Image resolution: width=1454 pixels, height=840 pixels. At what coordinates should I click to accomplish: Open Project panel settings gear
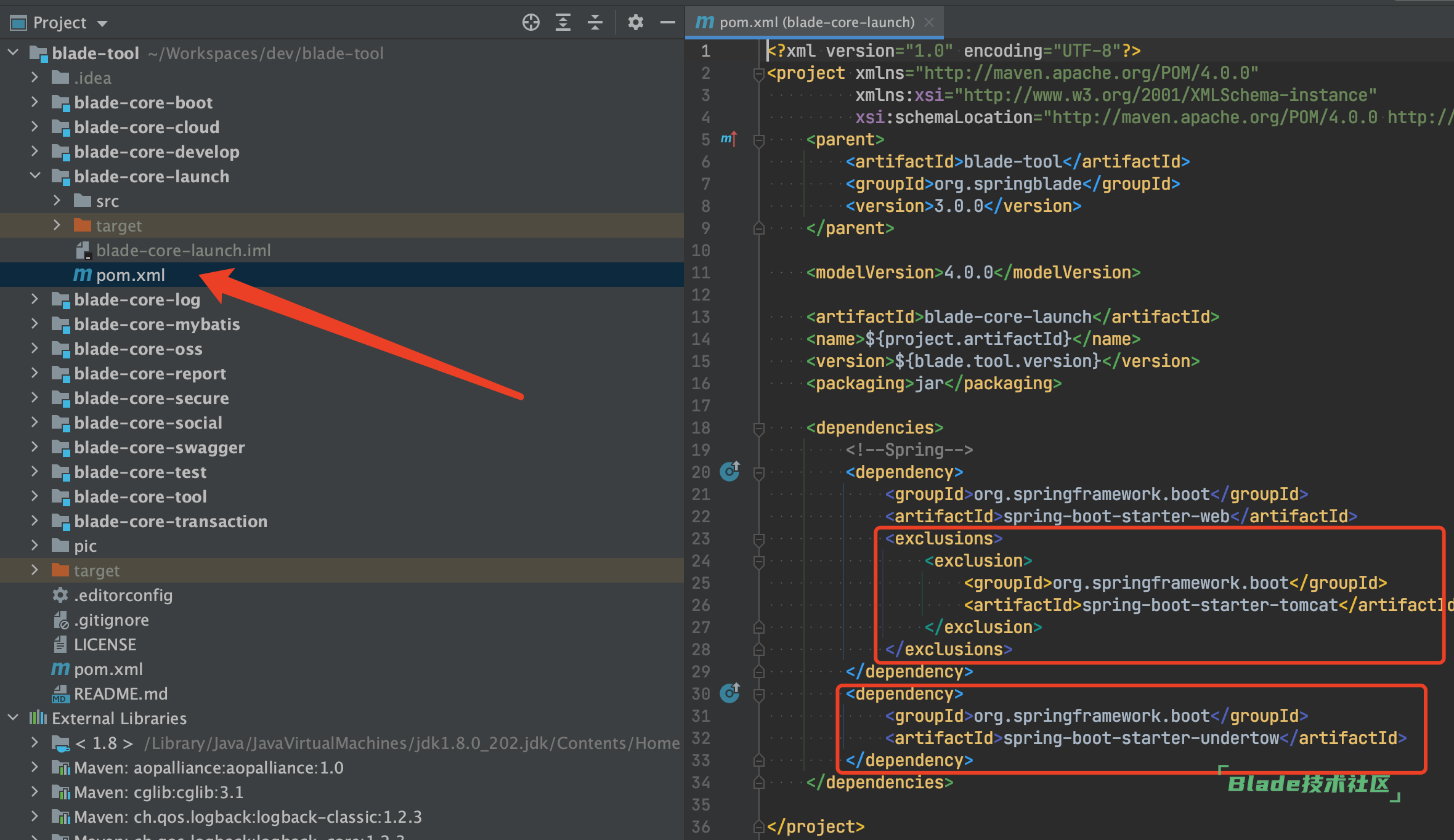635,23
